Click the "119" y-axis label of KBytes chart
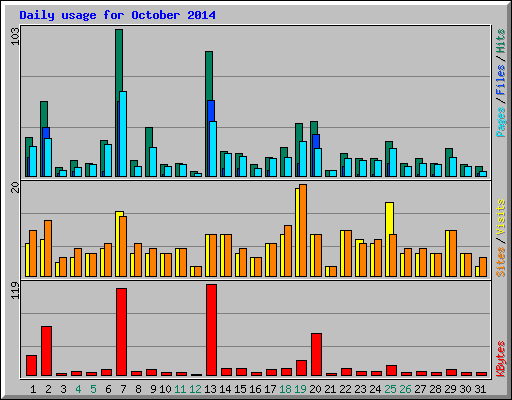This screenshot has height=400, width=512. pyautogui.click(x=15, y=290)
